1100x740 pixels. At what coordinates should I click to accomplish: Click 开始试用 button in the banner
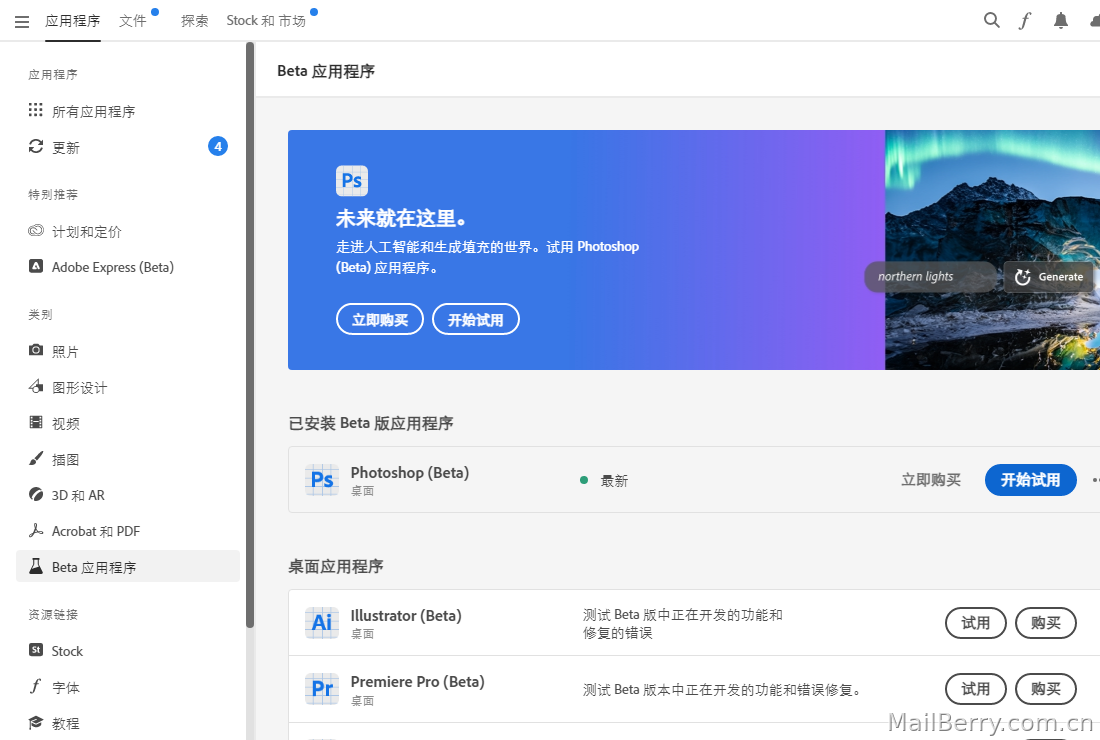coord(476,319)
